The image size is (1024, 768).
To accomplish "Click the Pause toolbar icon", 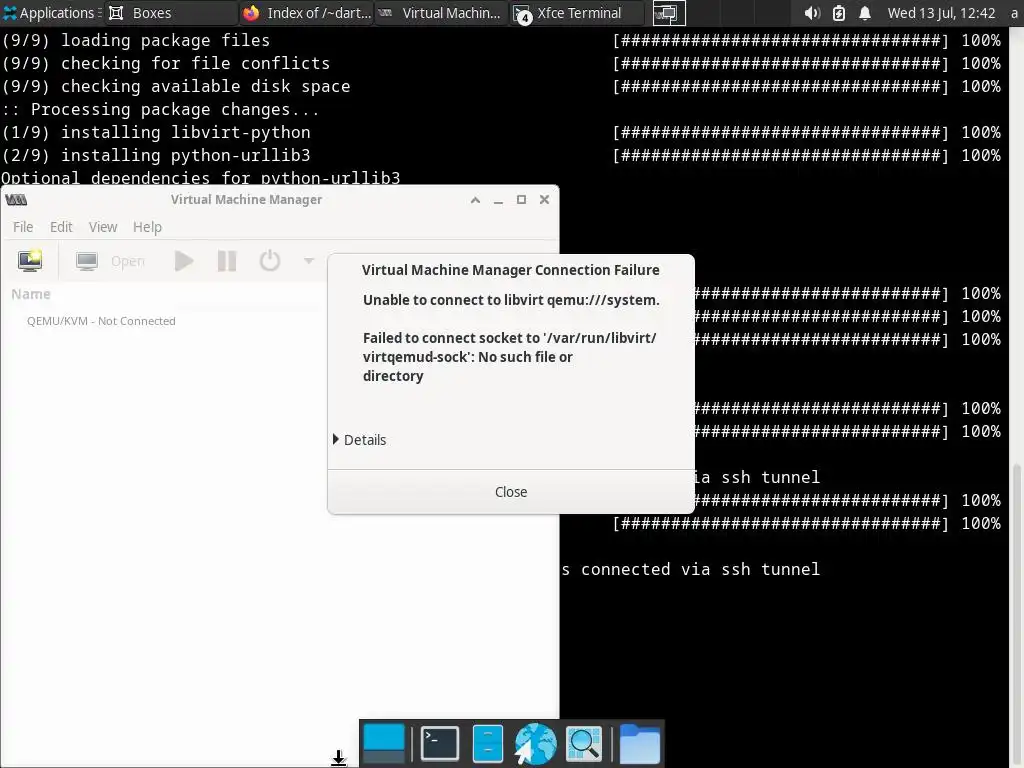I will (x=227, y=261).
